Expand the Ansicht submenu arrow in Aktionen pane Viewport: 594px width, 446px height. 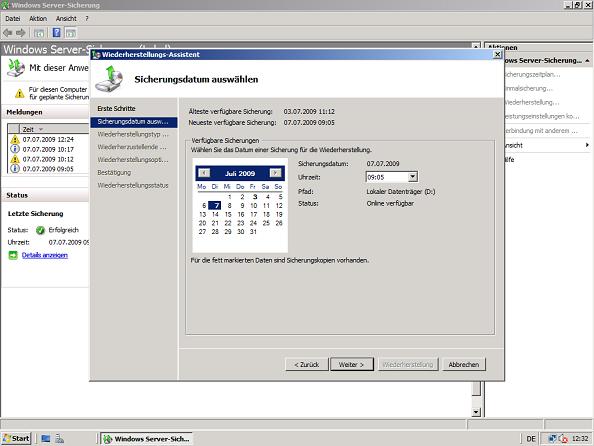587,145
